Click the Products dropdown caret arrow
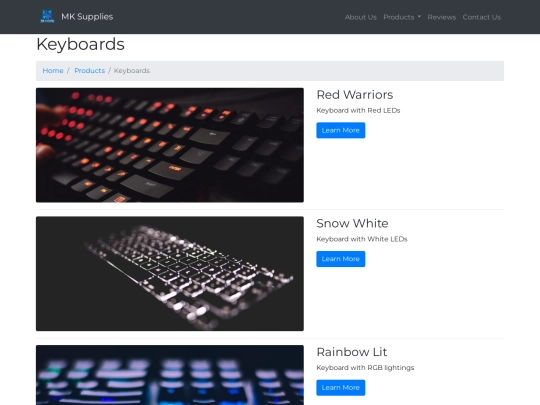The width and height of the screenshot is (540, 405). pos(419,17)
